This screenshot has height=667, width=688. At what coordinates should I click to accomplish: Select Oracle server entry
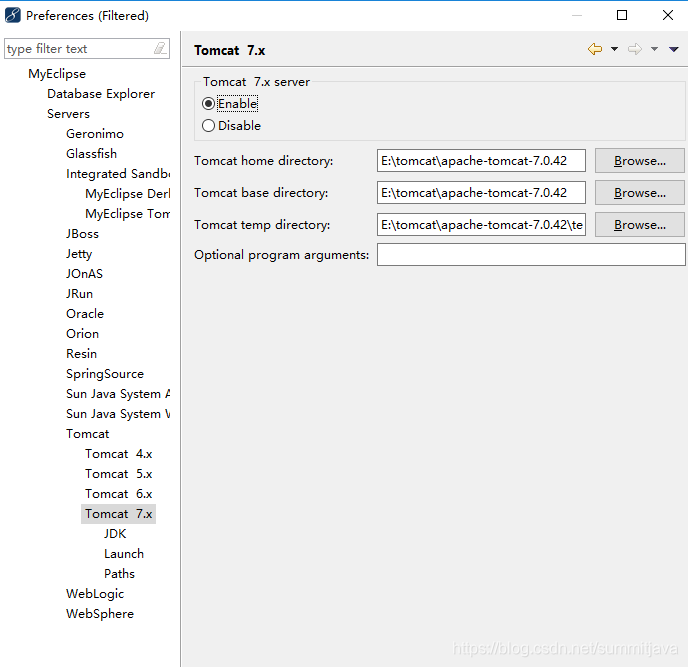tap(85, 314)
